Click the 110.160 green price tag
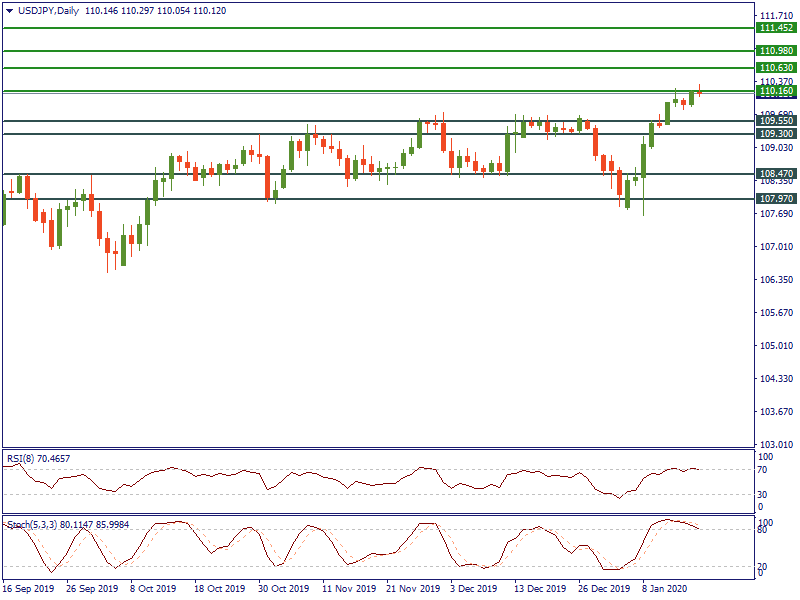 tap(776, 91)
